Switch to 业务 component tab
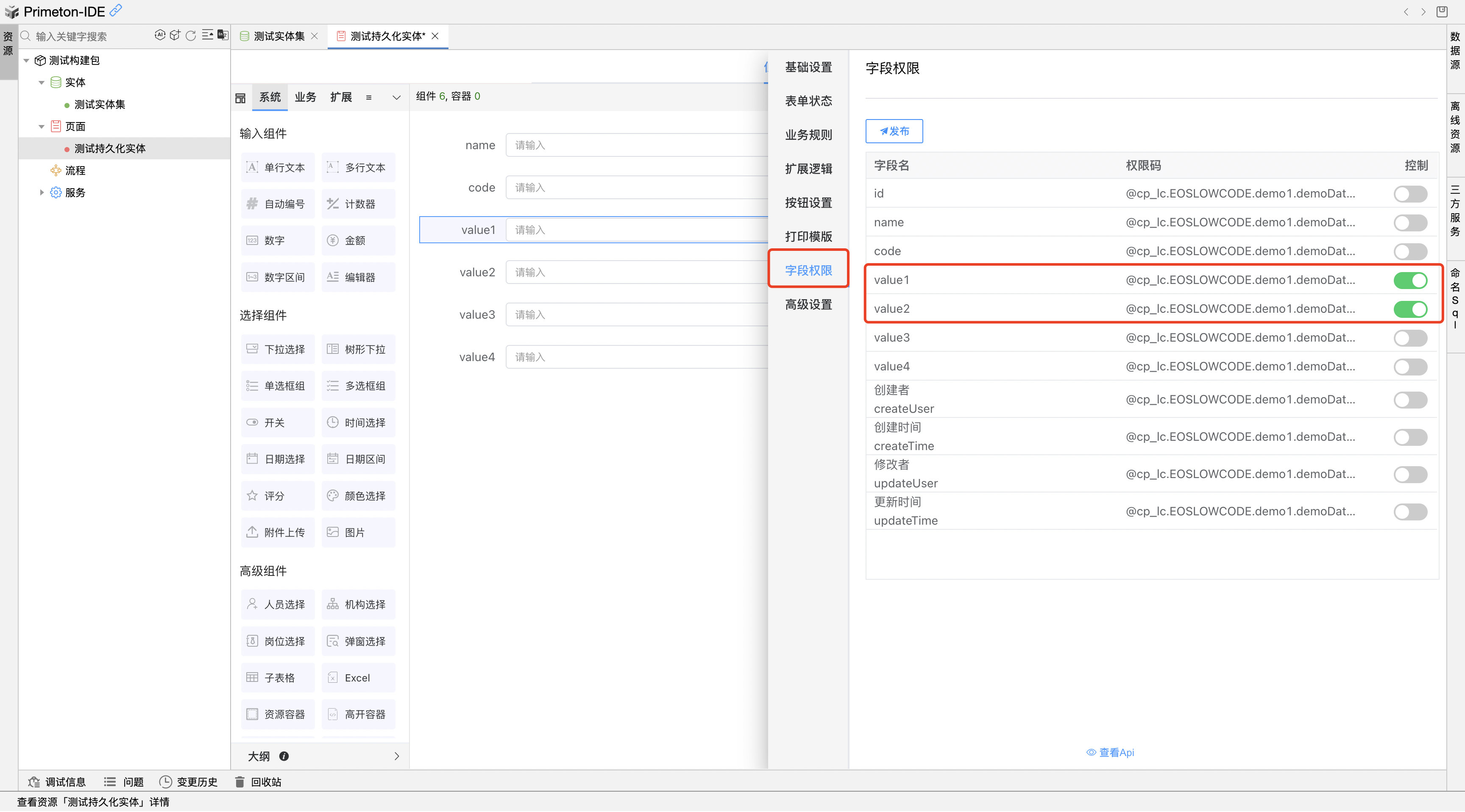This screenshot has width=1465, height=812. pyautogui.click(x=305, y=97)
